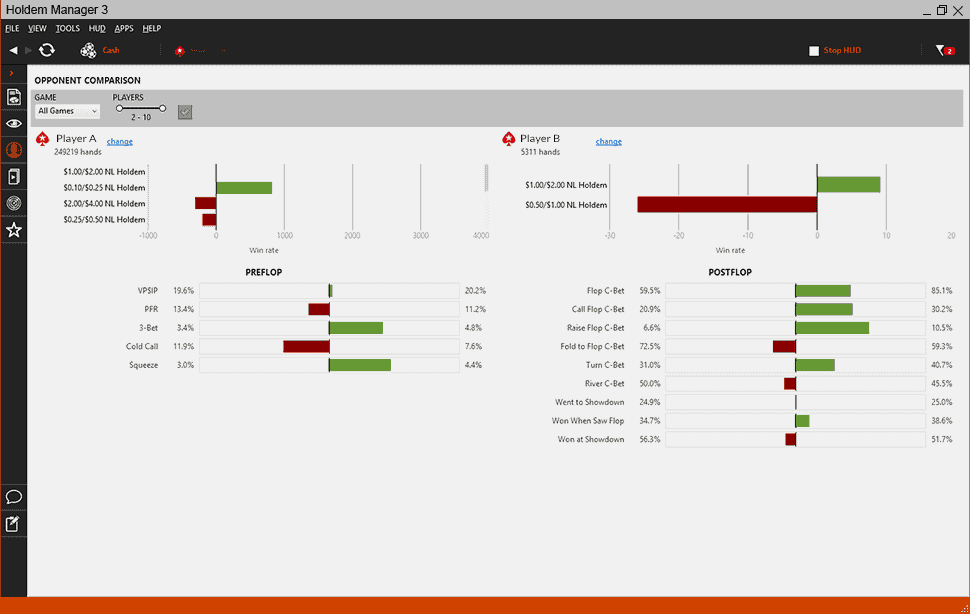Click the change link for Player B
Screen dimensions: 970x614
[x=608, y=142]
